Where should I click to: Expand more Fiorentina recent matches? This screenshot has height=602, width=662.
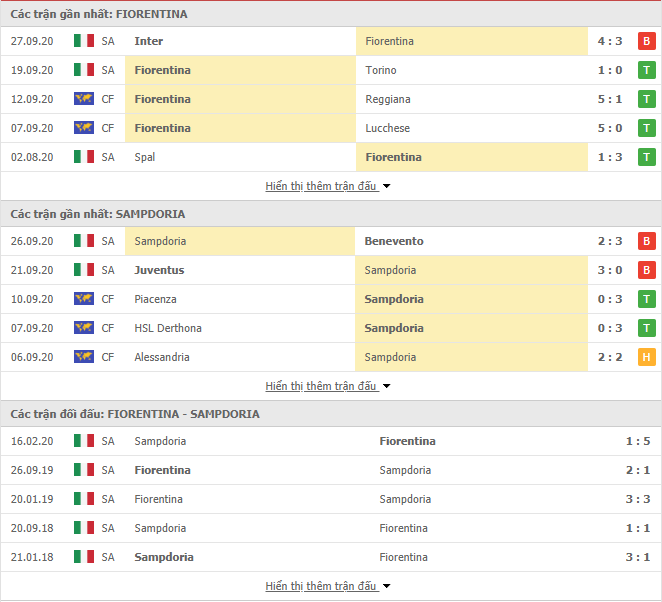pyautogui.click(x=328, y=186)
